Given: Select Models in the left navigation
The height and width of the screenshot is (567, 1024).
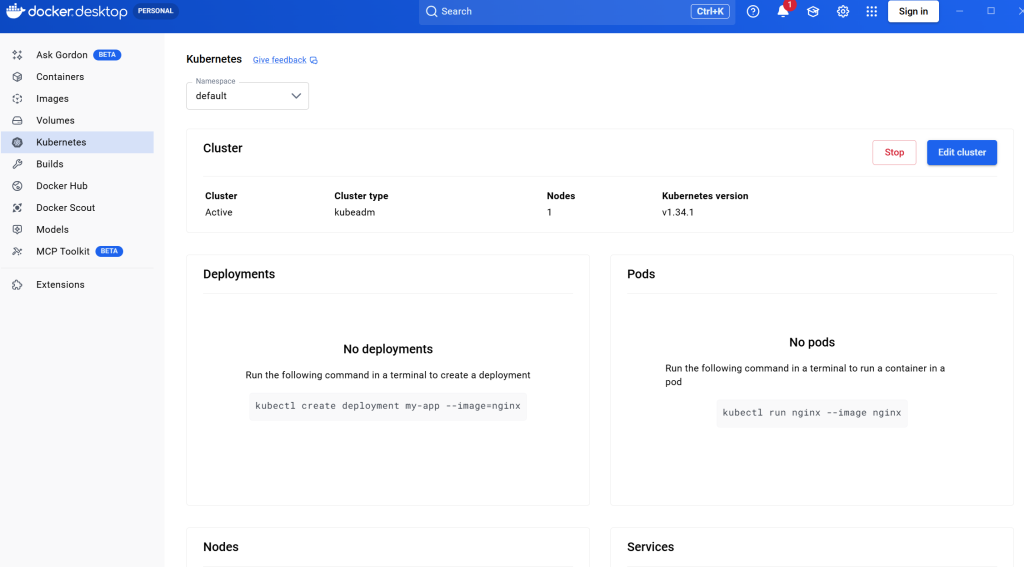Looking at the screenshot, I should 52,230.
